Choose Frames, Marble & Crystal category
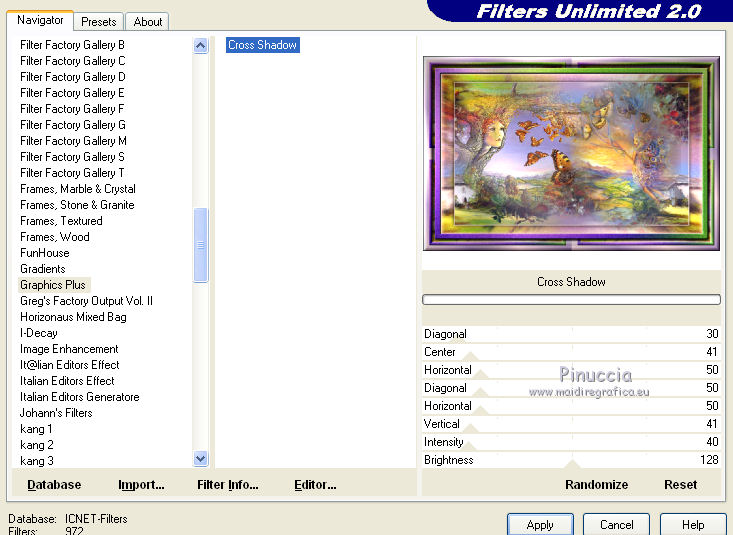733x535 pixels. [78, 189]
